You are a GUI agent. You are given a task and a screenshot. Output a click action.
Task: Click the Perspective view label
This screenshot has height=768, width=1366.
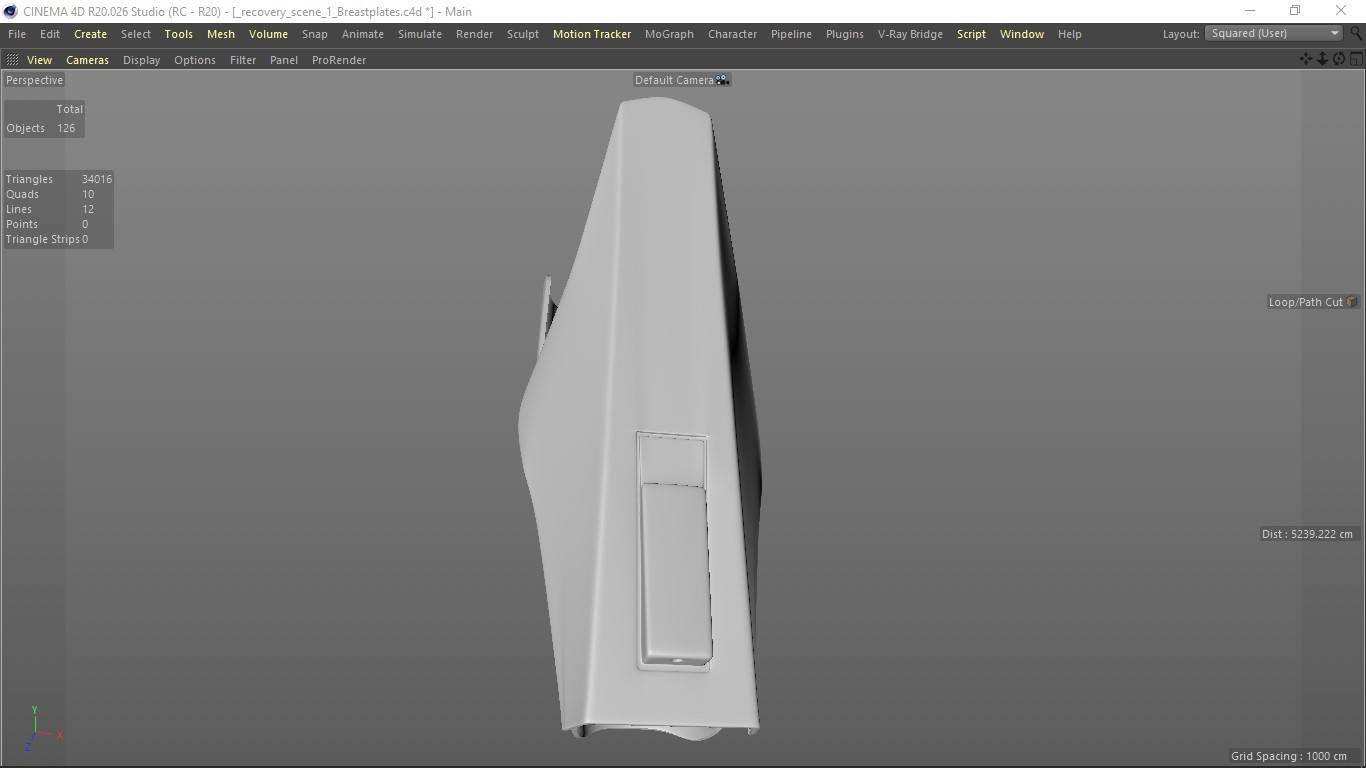(34, 80)
